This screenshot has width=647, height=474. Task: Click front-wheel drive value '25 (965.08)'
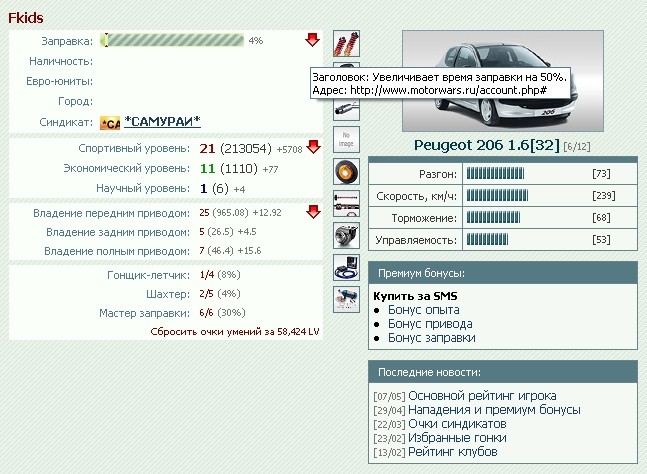(x=224, y=213)
